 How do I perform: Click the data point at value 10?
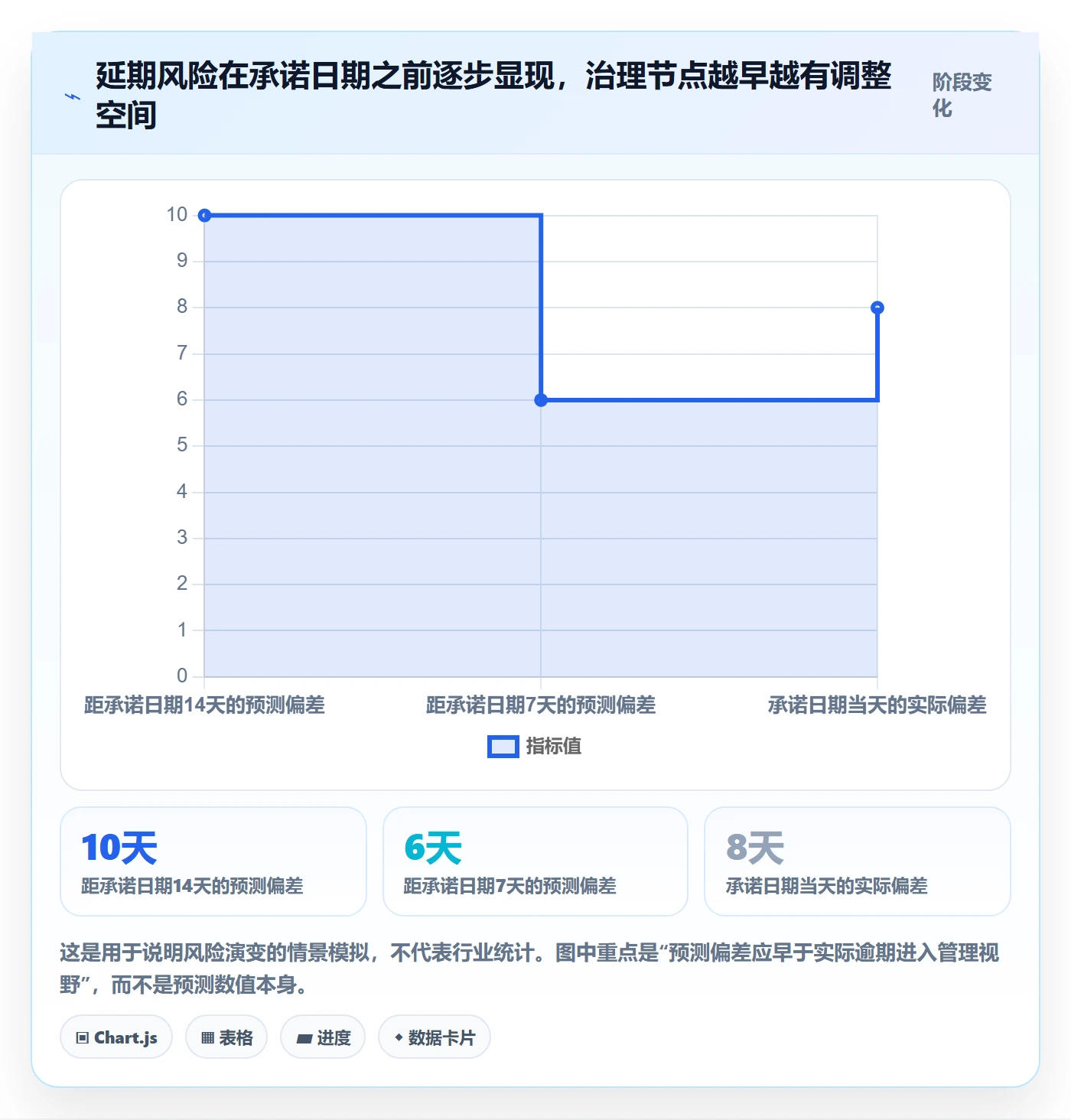pos(204,216)
